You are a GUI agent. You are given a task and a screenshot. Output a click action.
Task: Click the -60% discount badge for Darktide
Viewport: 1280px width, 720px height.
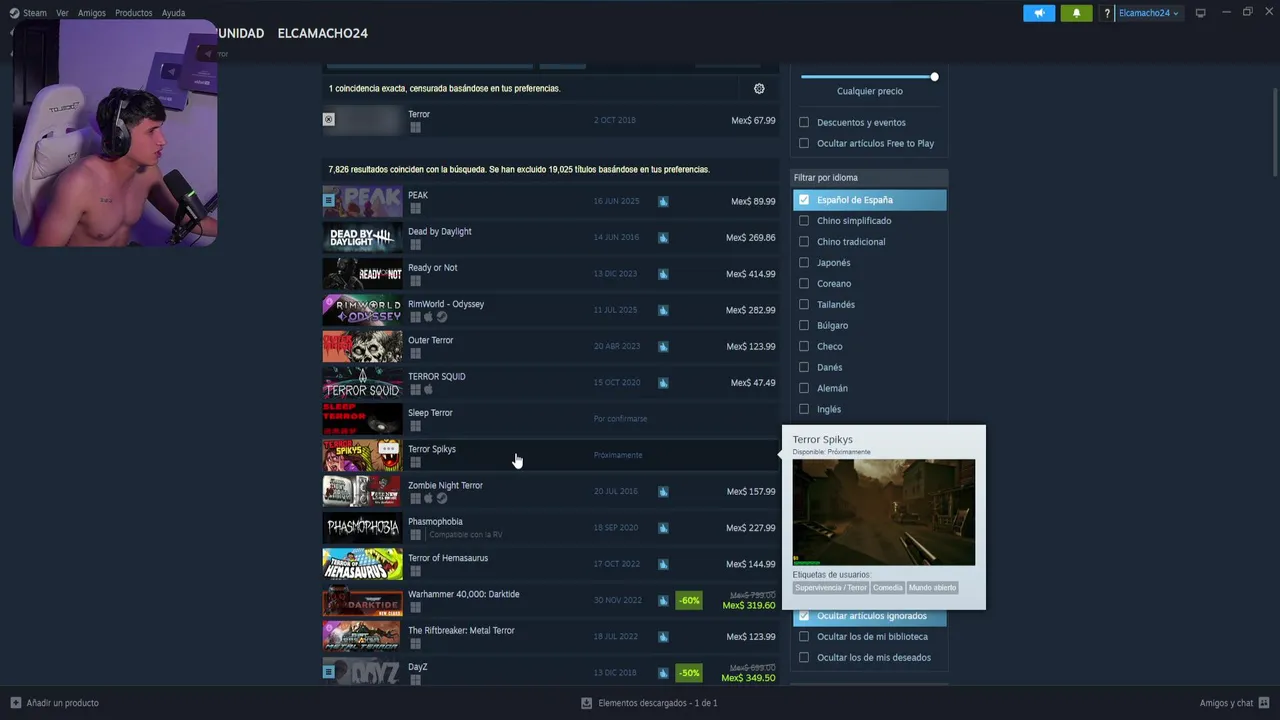(x=689, y=600)
